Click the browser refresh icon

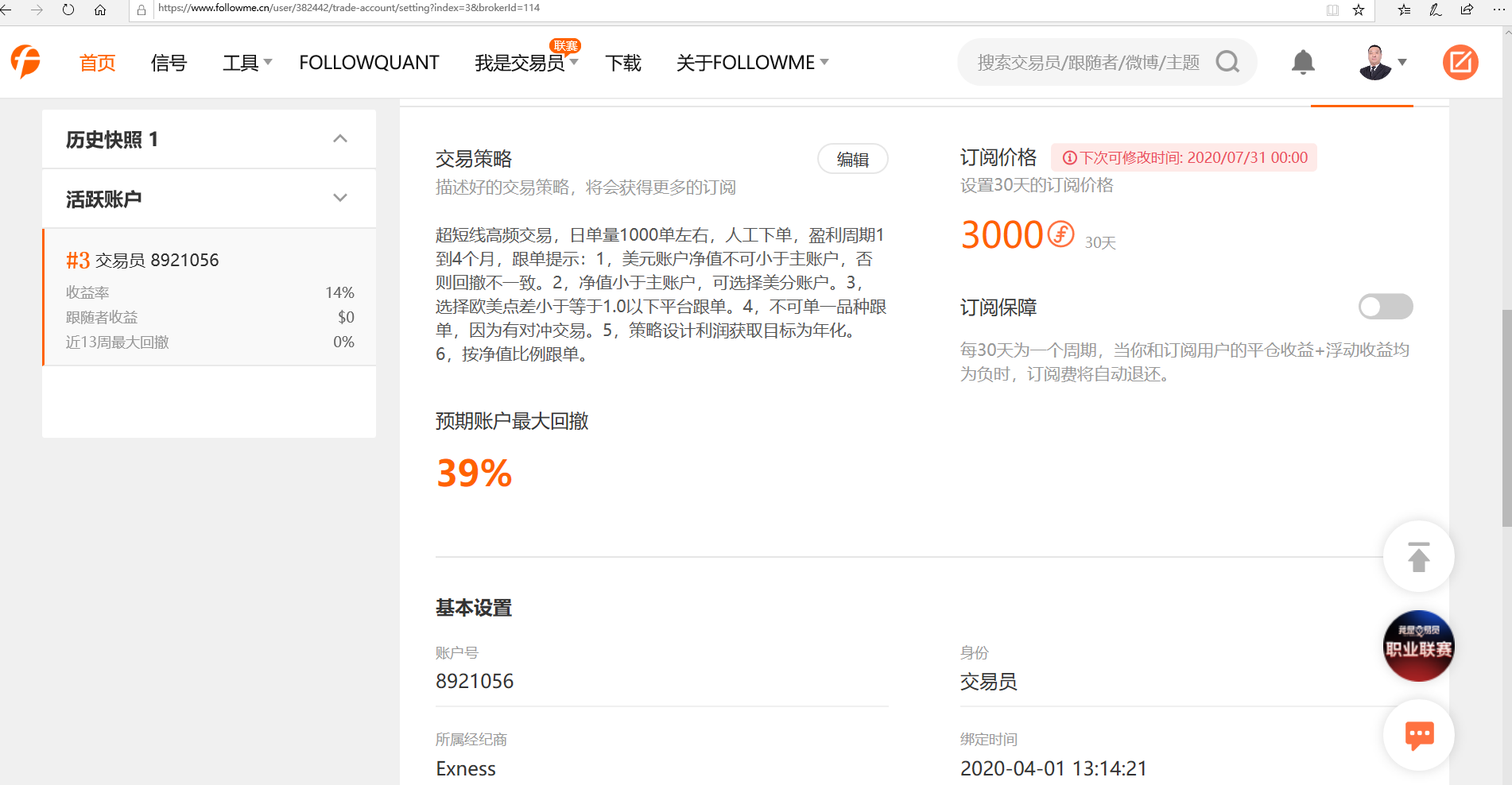[68, 10]
